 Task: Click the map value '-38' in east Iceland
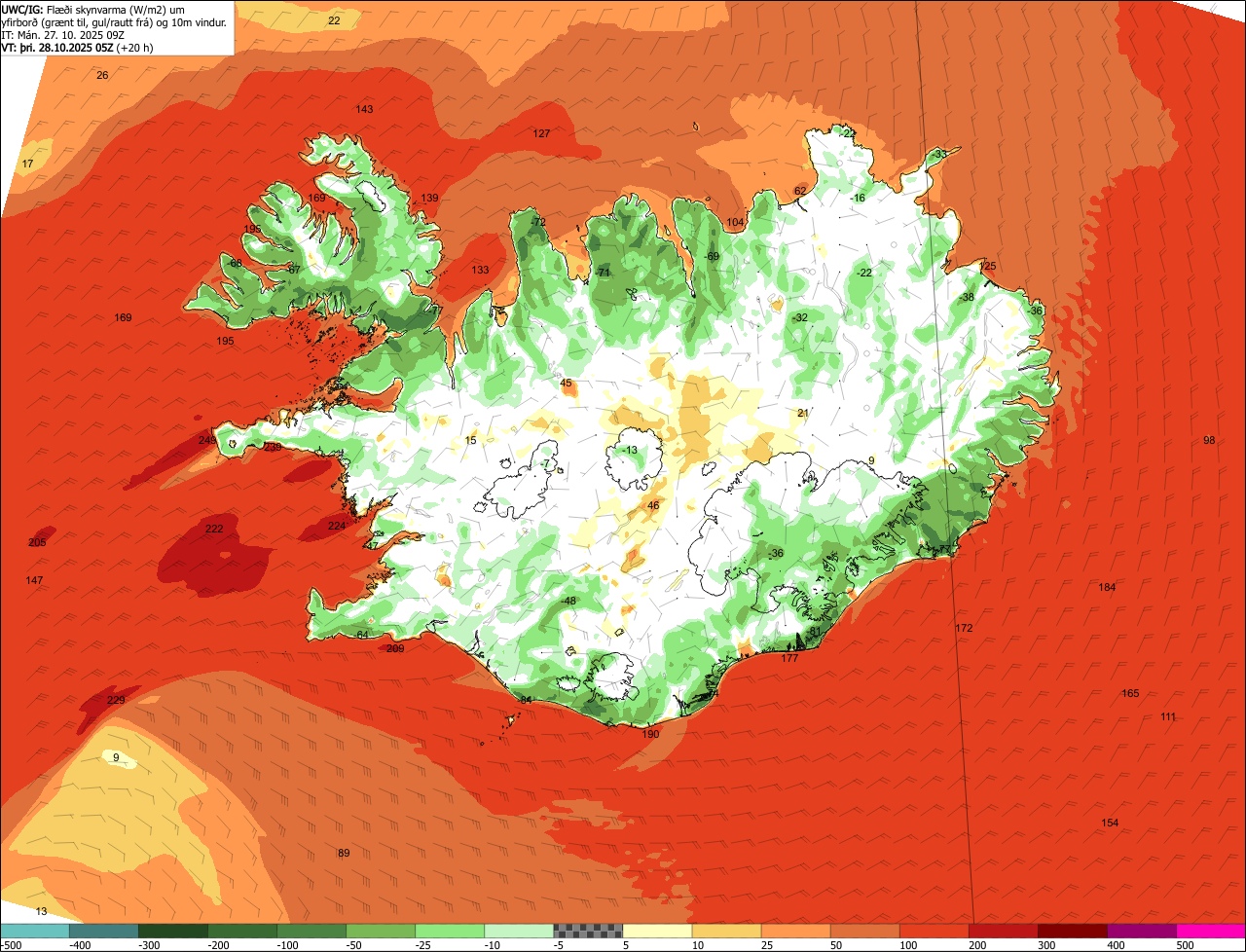(x=966, y=297)
